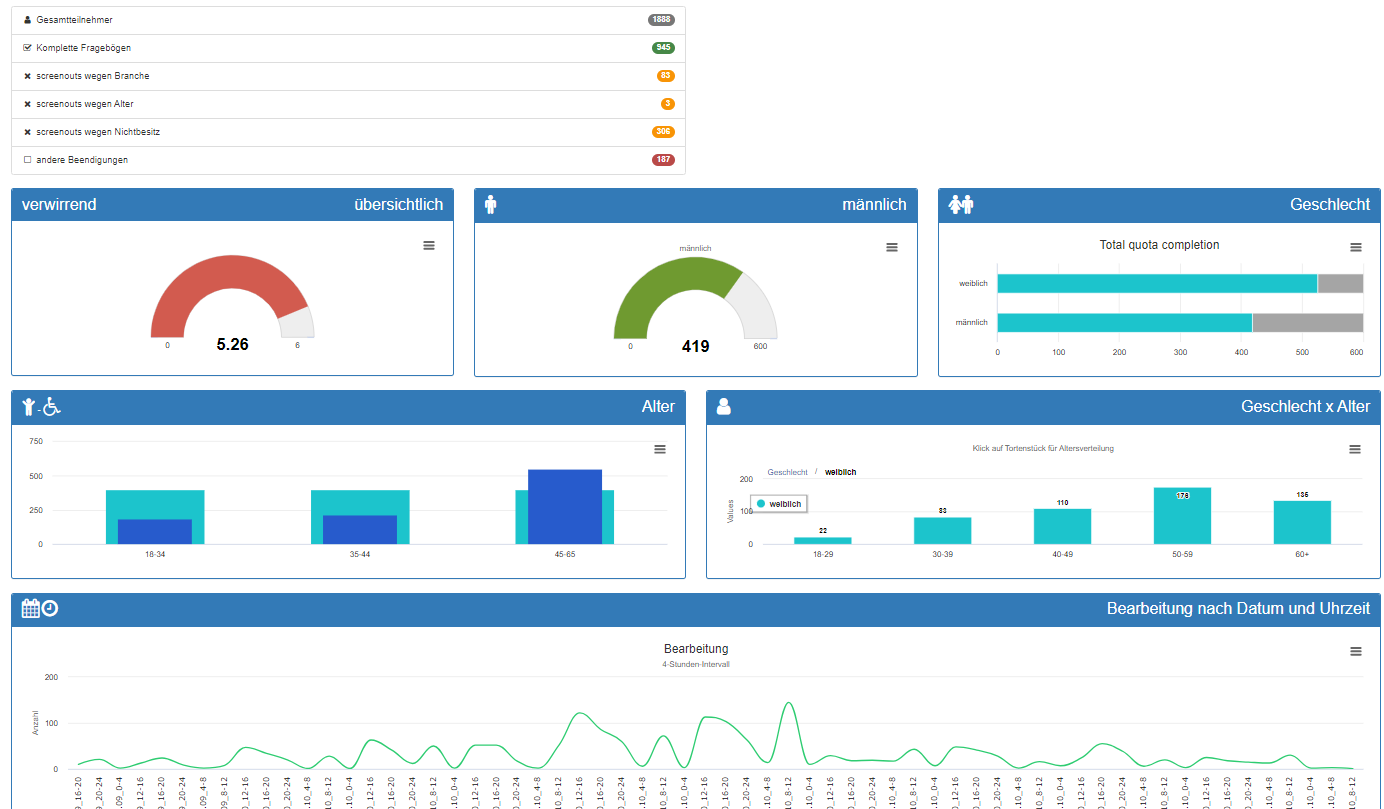
Task: Open the chart menu in verwirrend gauge panel
Action: (429, 246)
